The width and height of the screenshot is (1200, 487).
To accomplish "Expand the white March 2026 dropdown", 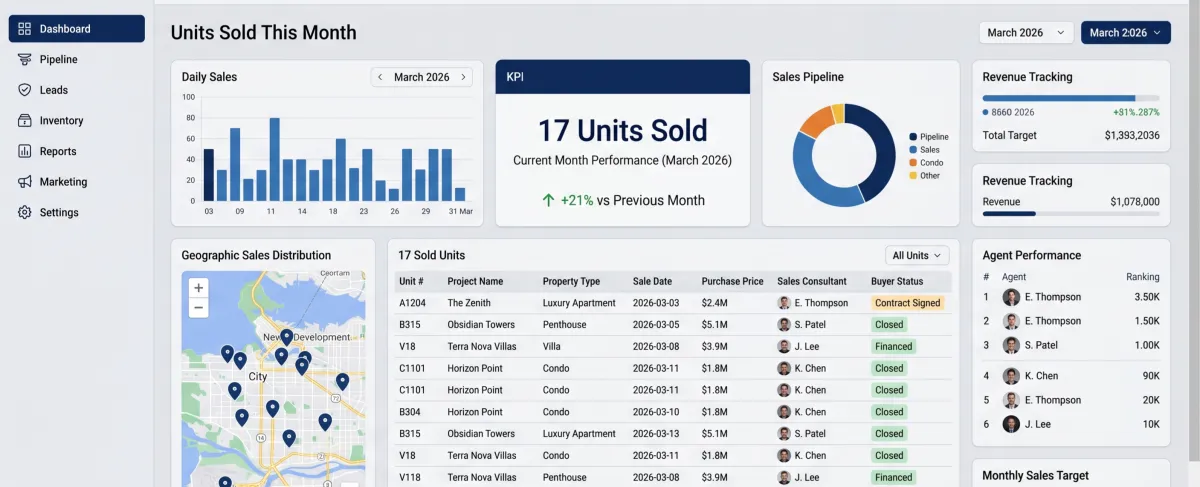I will [x=1026, y=33].
